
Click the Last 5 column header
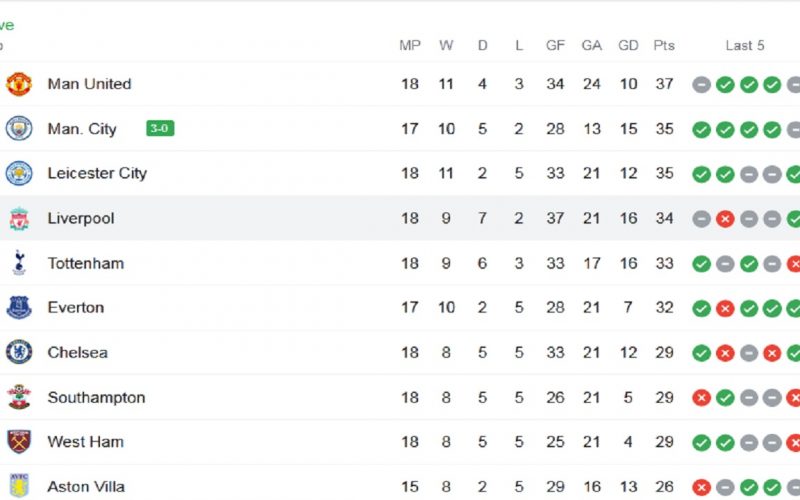745,45
